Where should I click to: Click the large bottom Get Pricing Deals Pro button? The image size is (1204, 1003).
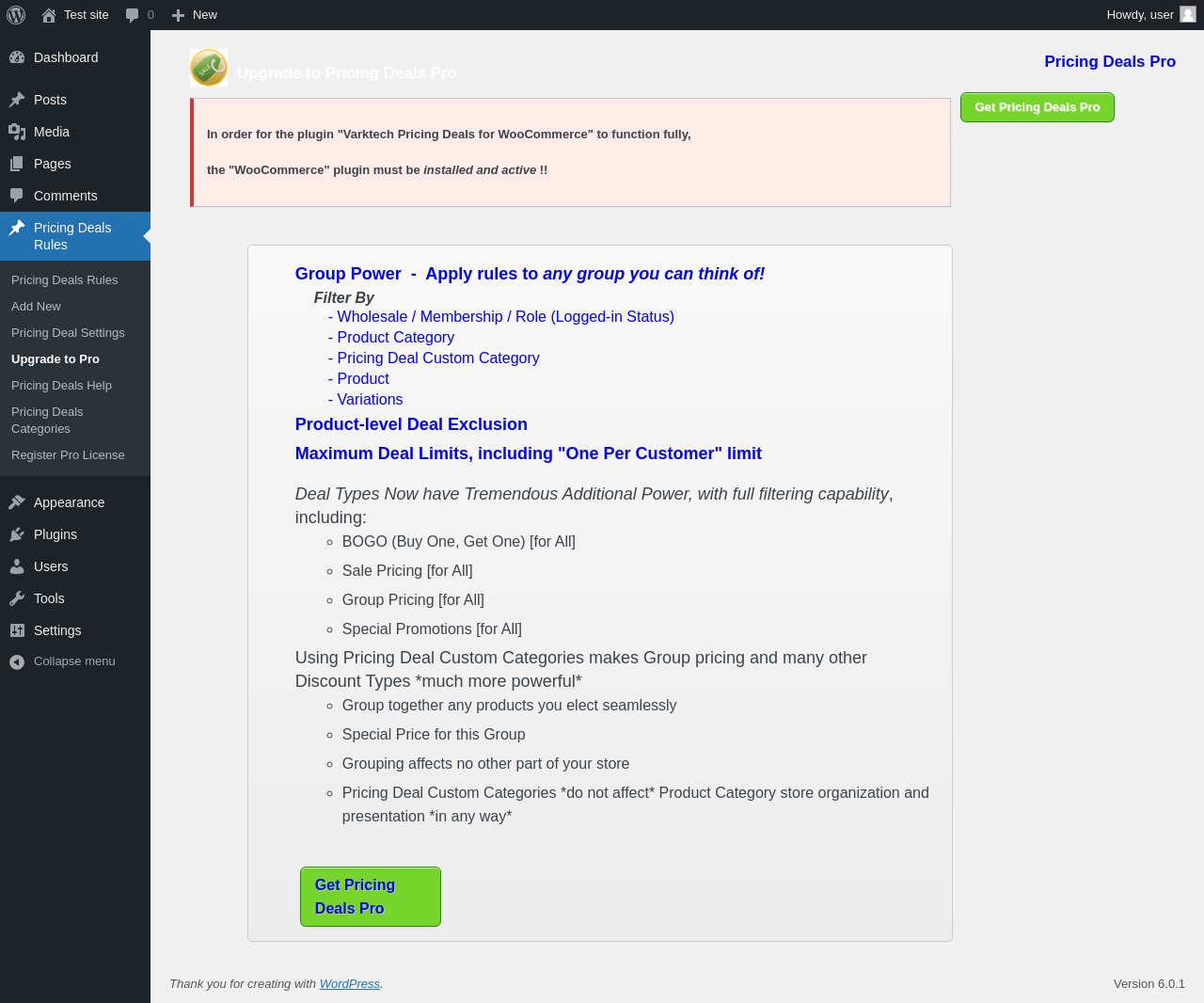371,897
